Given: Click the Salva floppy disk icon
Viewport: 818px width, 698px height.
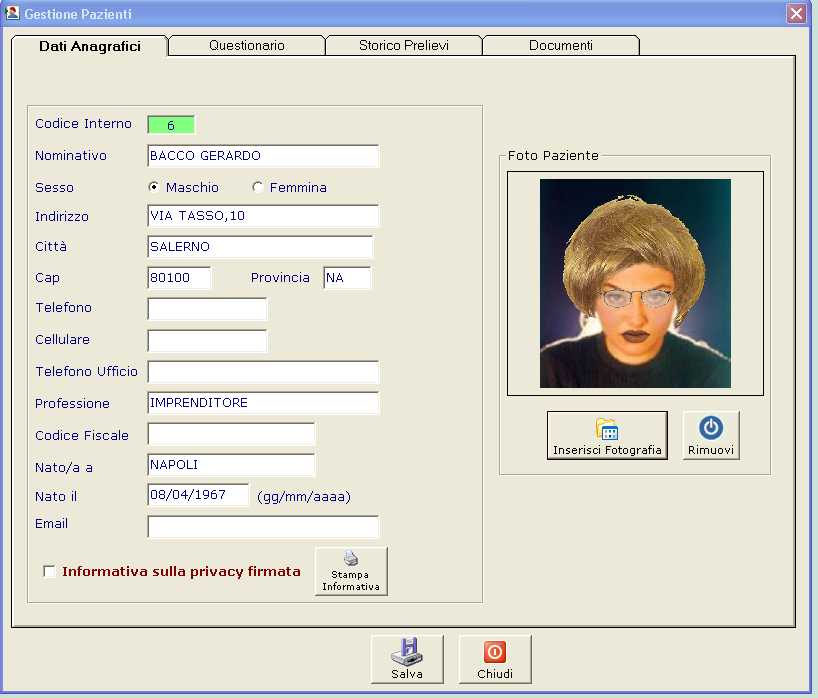Looking at the screenshot, I should coord(407,652).
